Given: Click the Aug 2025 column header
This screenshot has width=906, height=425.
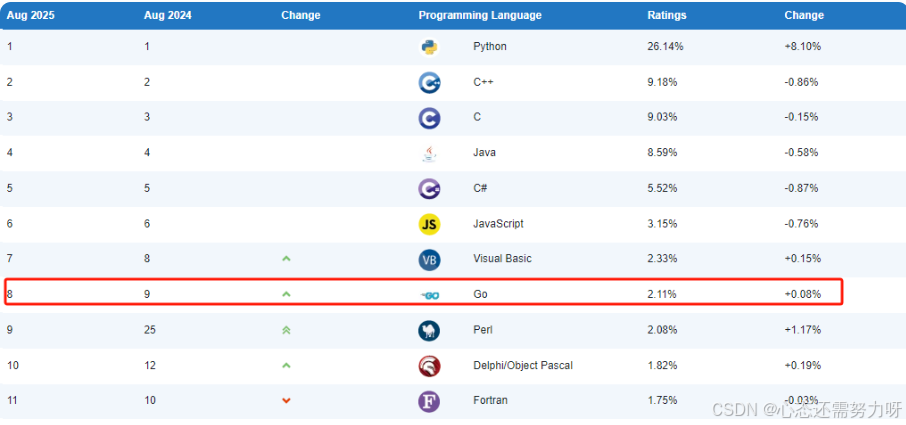Looking at the screenshot, I should tap(31, 16).
